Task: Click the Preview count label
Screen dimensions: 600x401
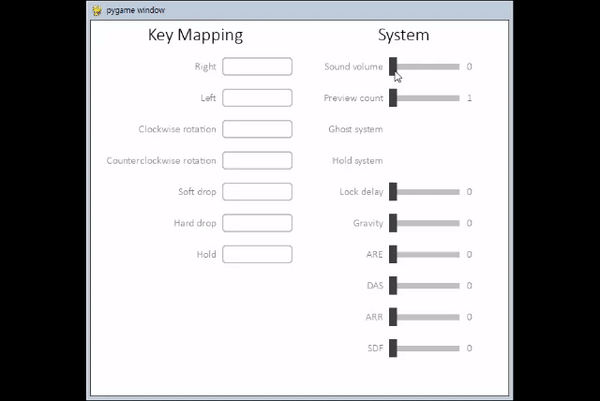Action: (354, 98)
